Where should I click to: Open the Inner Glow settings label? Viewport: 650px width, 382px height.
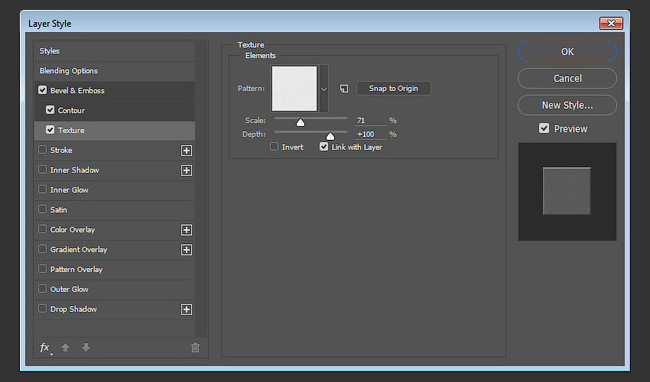point(69,190)
